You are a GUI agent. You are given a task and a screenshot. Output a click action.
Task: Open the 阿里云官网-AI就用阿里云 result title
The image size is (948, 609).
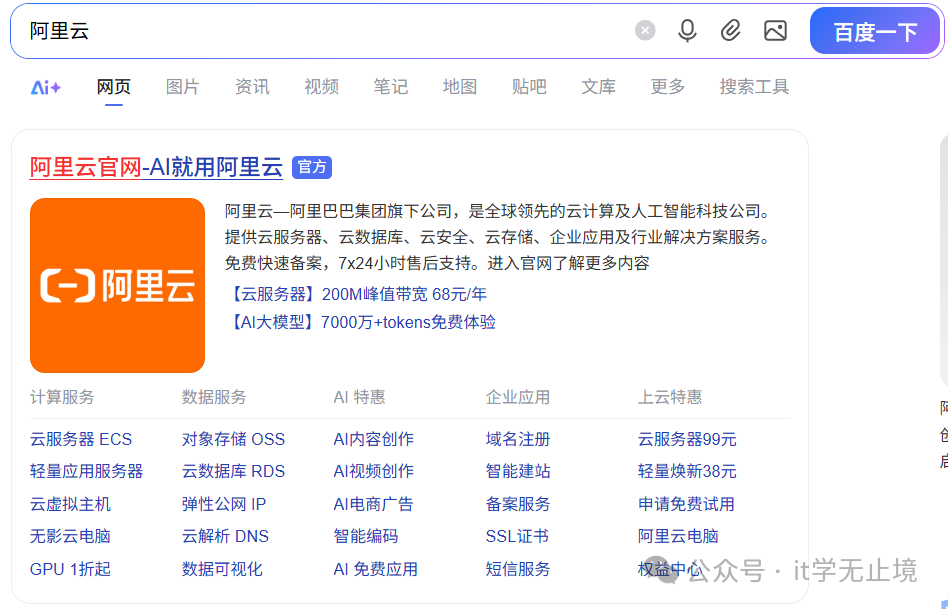point(156,167)
